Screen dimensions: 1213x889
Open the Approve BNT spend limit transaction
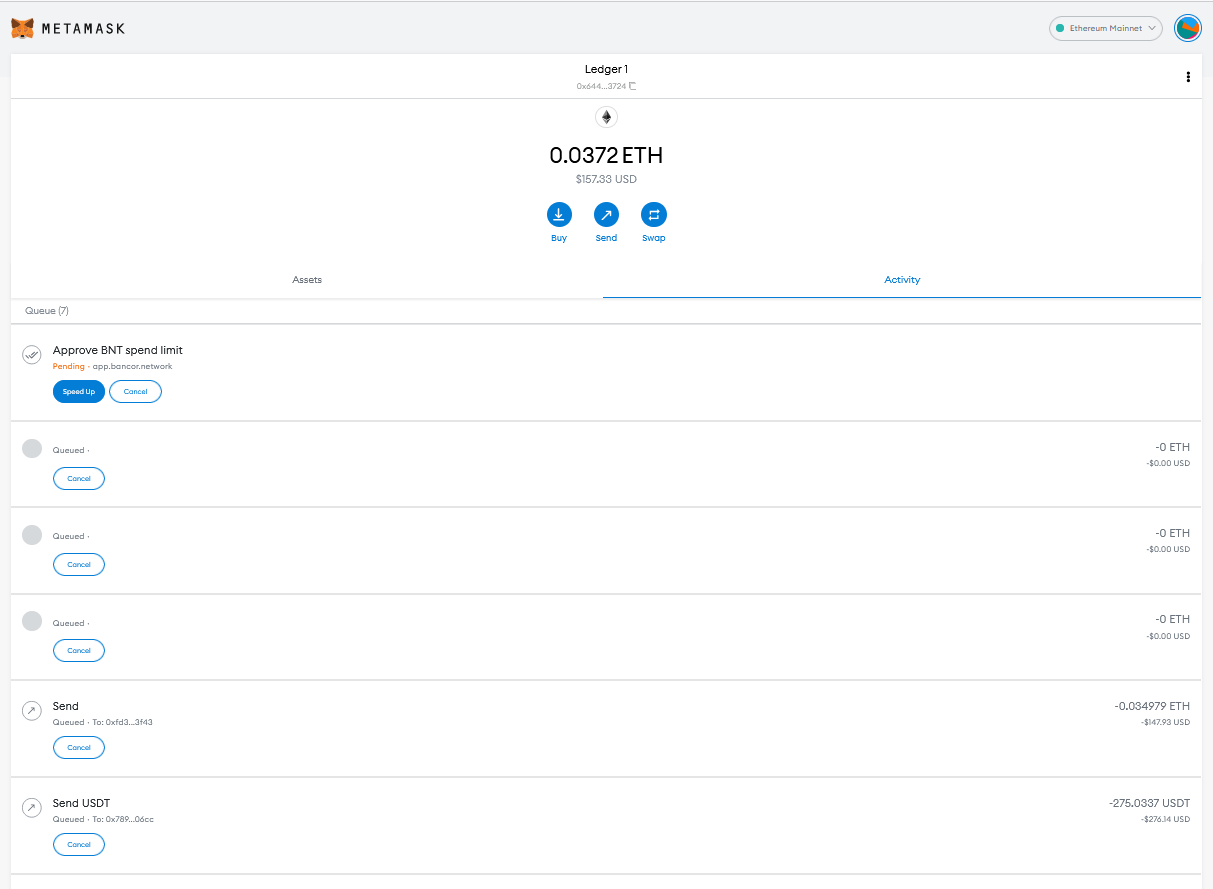(x=606, y=373)
